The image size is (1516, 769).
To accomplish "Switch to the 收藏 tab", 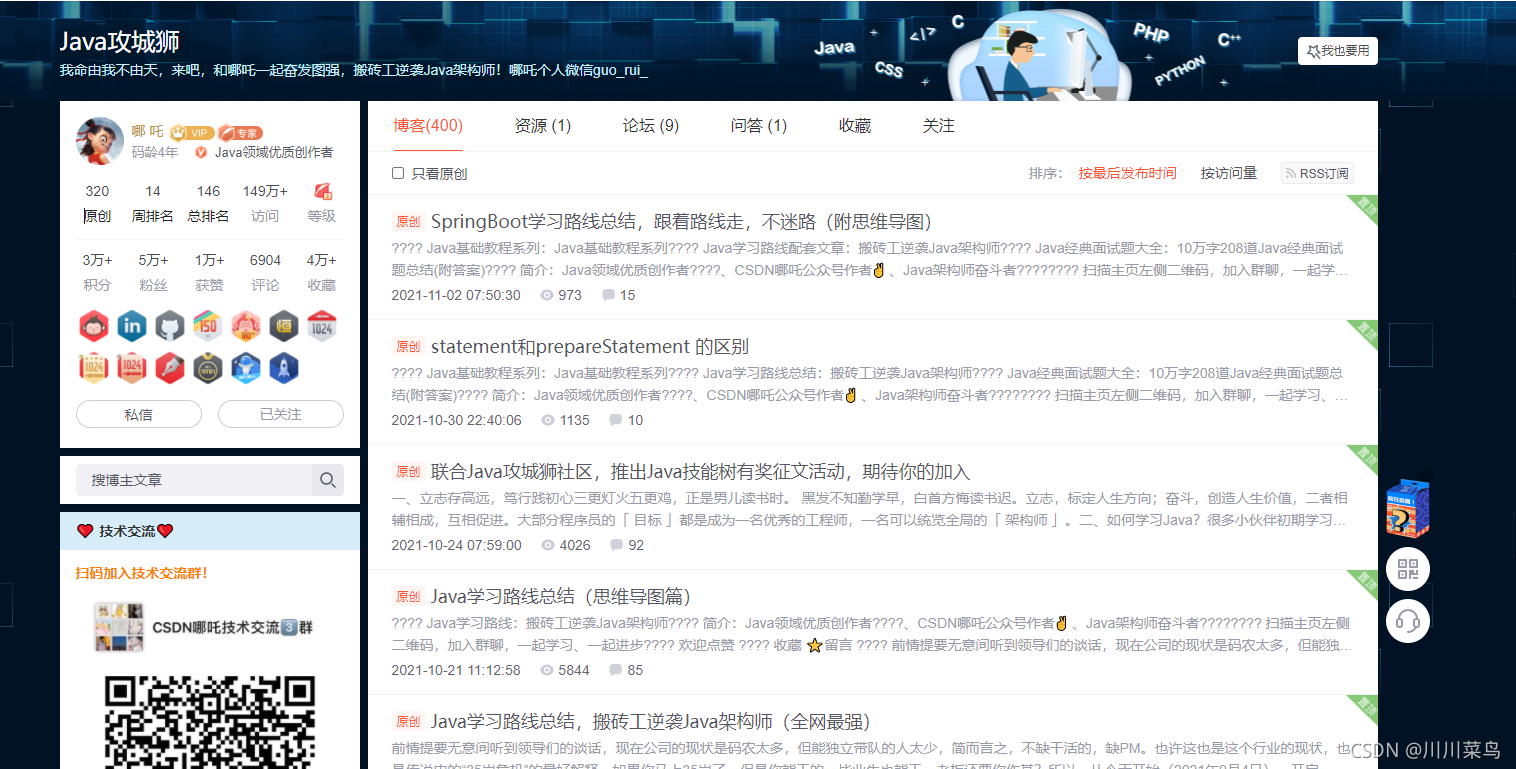I will pyautogui.click(x=855, y=126).
